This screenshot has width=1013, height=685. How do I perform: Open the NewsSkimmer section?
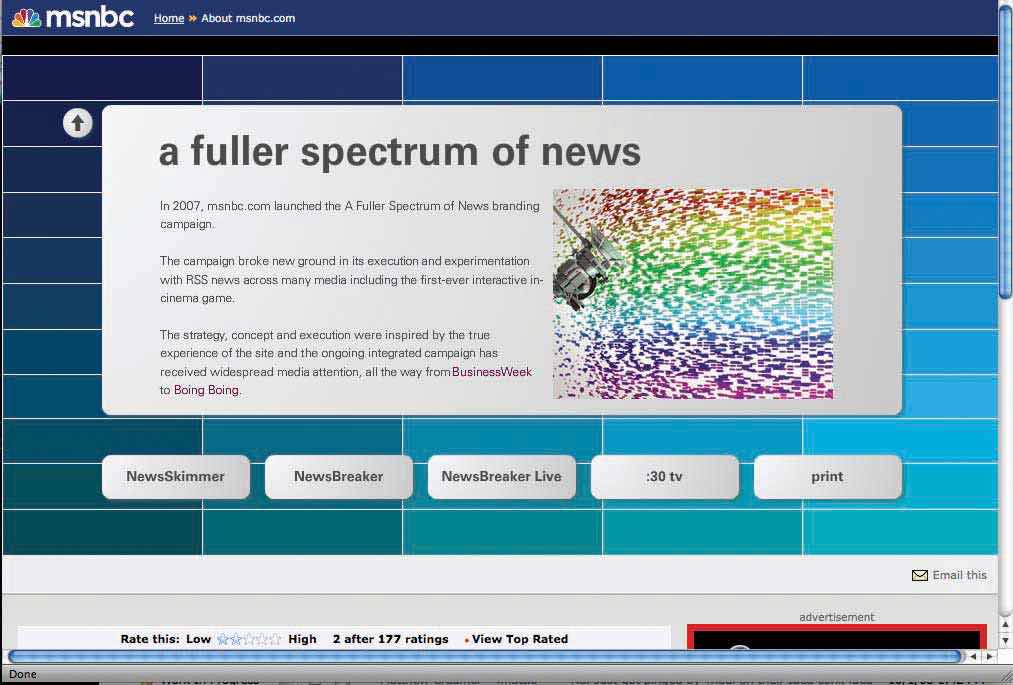coord(175,477)
